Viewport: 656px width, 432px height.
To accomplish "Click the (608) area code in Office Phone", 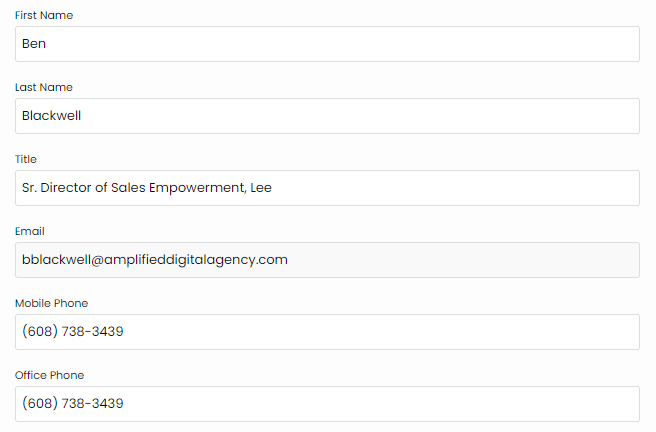I will [40, 404].
